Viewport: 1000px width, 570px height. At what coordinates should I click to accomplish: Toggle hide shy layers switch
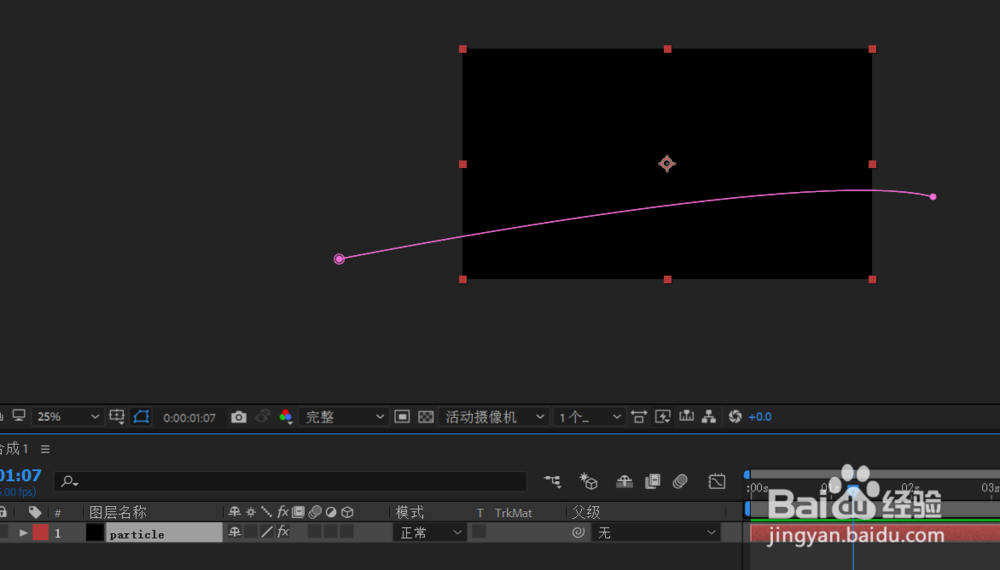coord(624,481)
